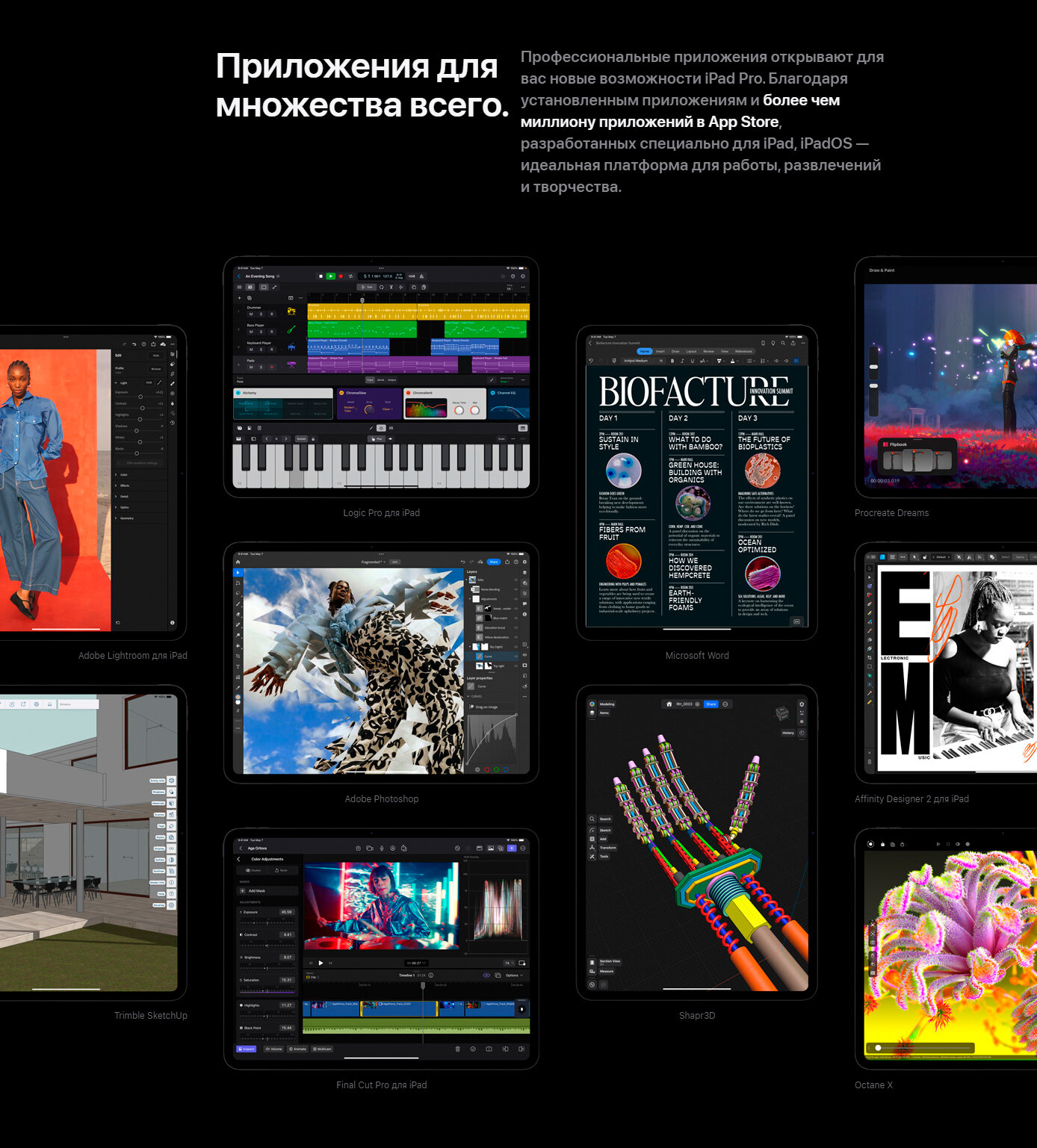Switch to the Insert tab in Word
Image resolution: width=1037 pixels, height=1148 pixels.
pyautogui.click(x=660, y=351)
